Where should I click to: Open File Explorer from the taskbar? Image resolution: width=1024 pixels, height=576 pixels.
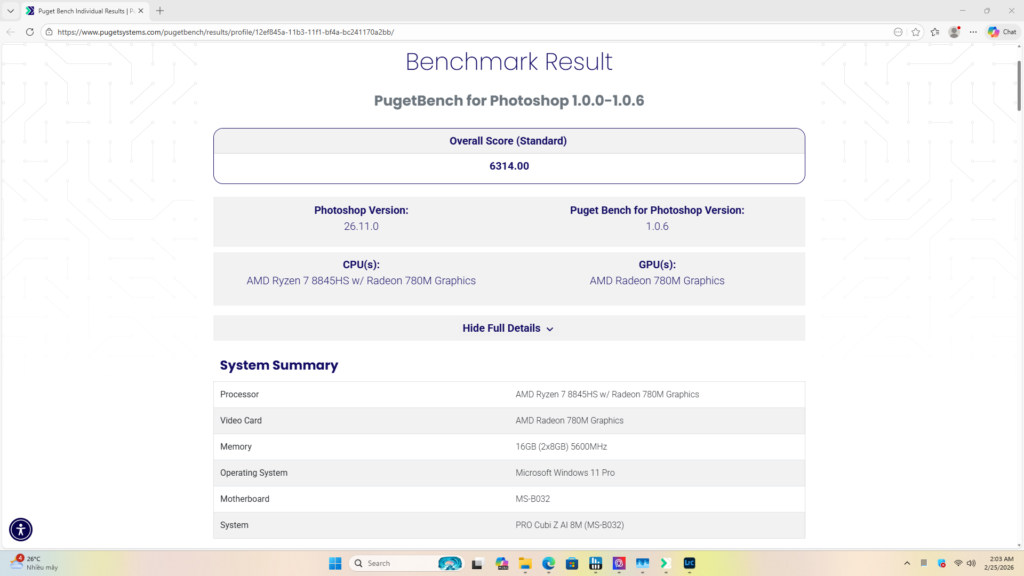[x=525, y=563]
